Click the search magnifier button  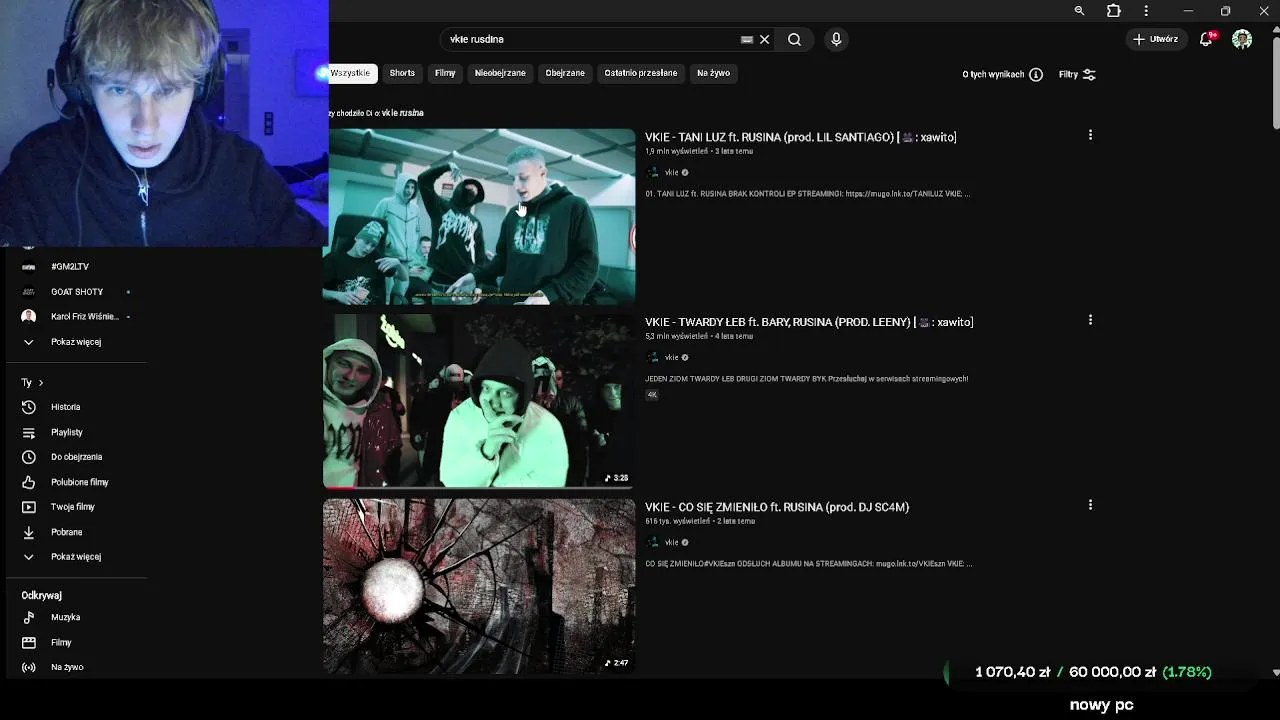(x=794, y=39)
